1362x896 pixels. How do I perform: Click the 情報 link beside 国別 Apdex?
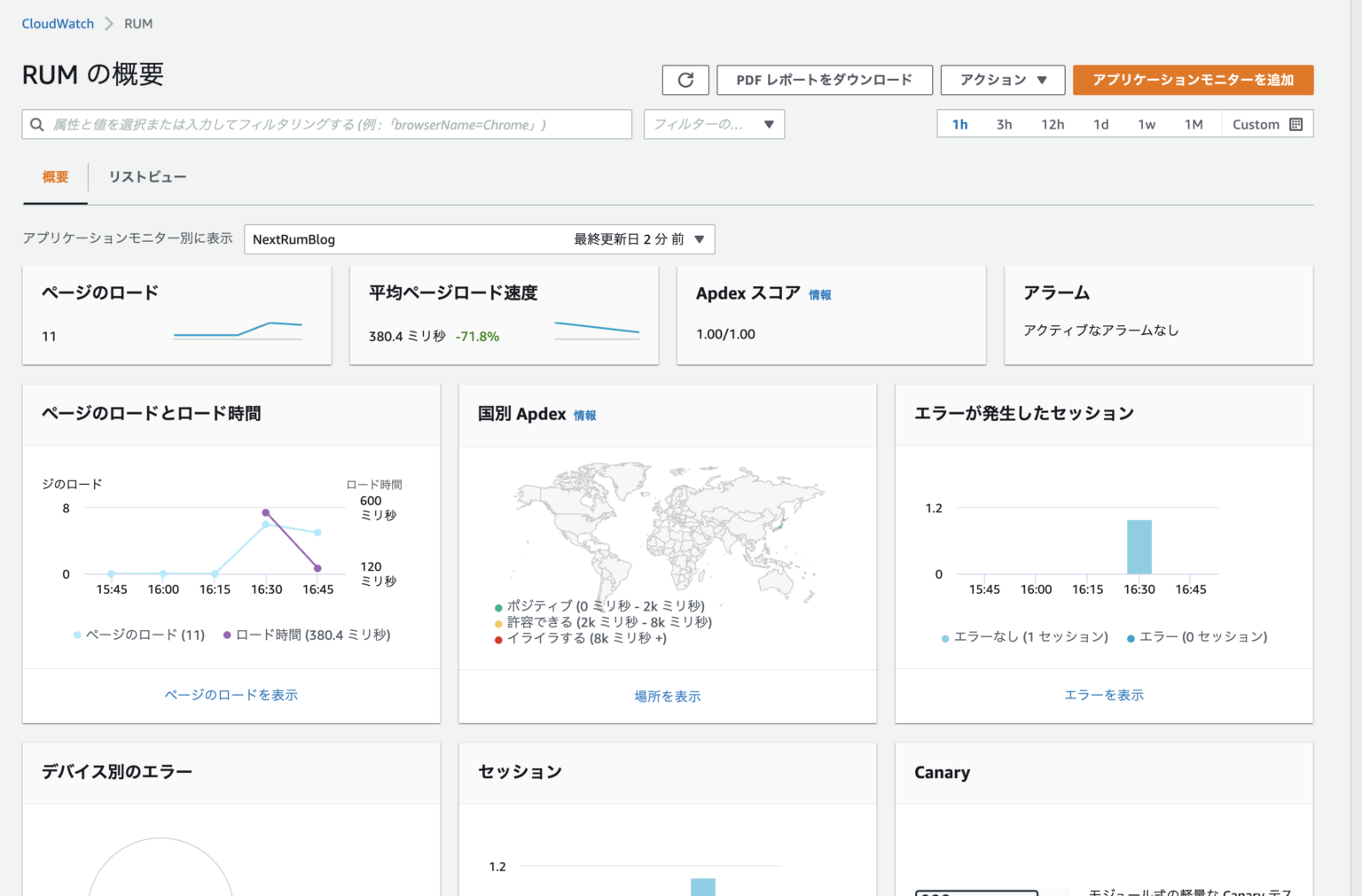(x=585, y=415)
